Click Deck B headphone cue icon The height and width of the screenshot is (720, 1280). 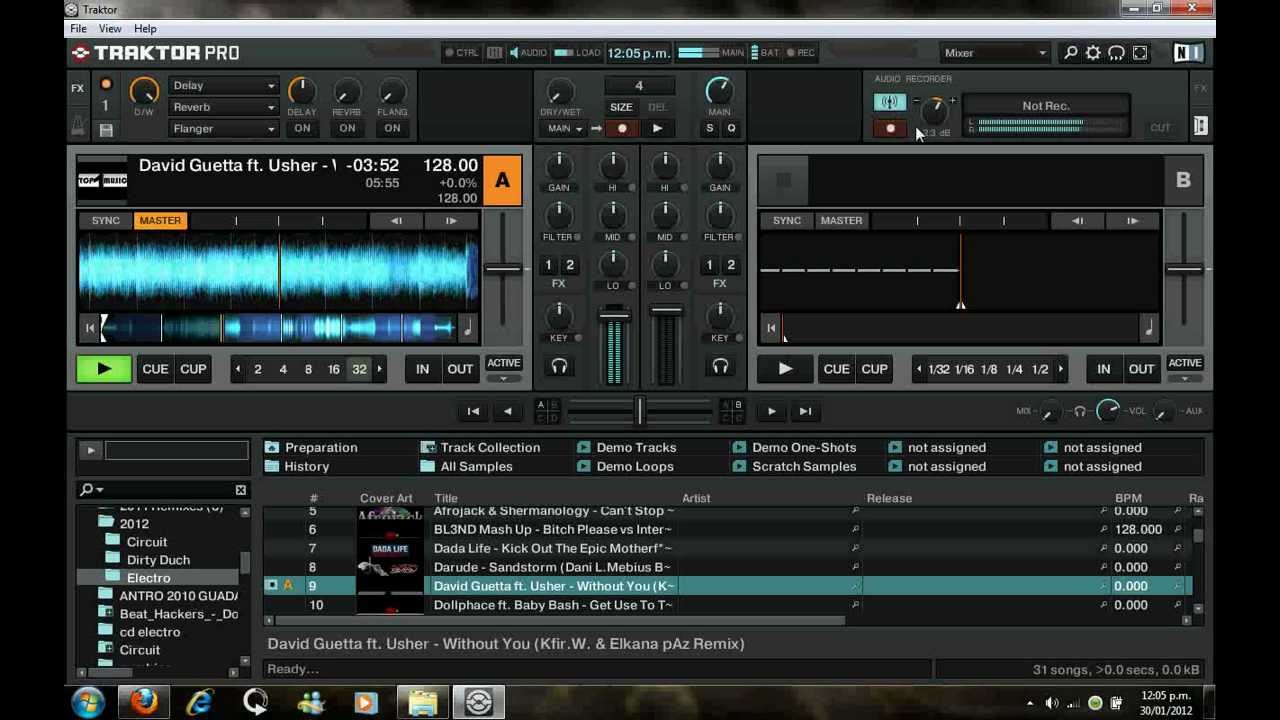[720, 367]
